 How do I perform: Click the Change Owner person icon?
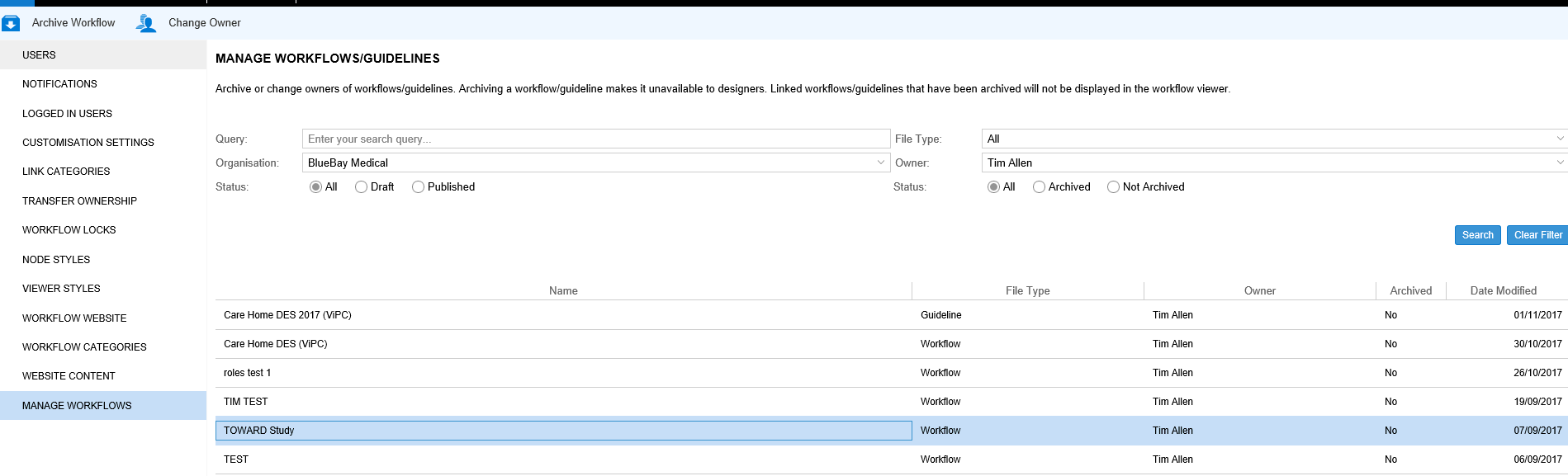pyautogui.click(x=146, y=23)
